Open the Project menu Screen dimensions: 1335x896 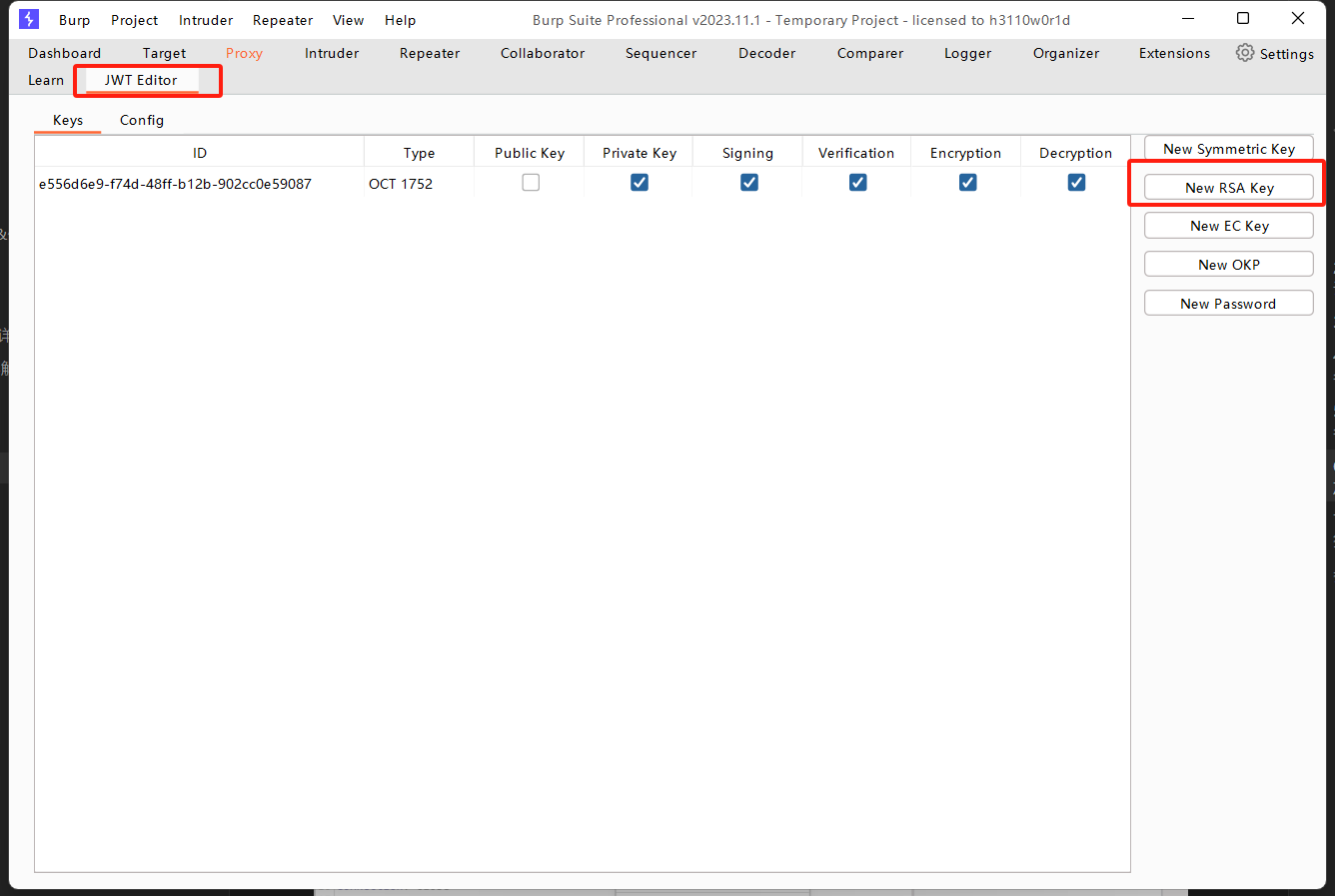coord(135,20)
